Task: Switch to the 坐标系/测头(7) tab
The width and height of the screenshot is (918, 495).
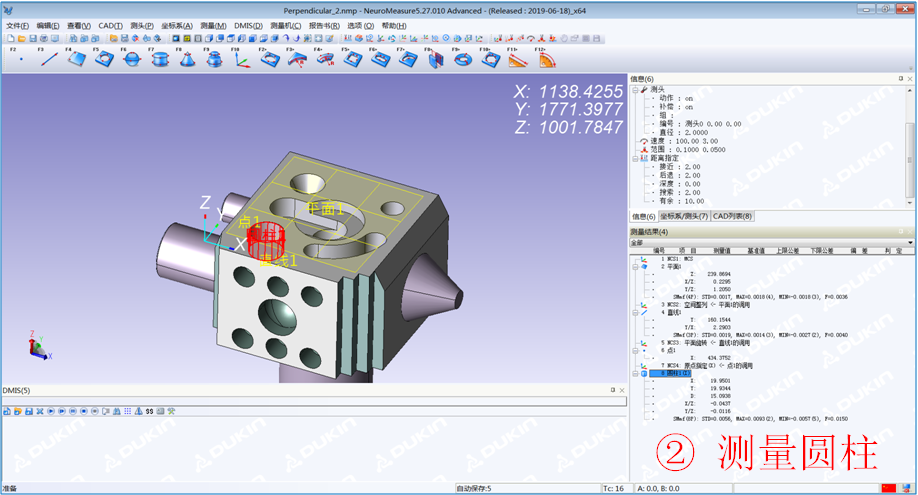Action: tap(684, 216)
